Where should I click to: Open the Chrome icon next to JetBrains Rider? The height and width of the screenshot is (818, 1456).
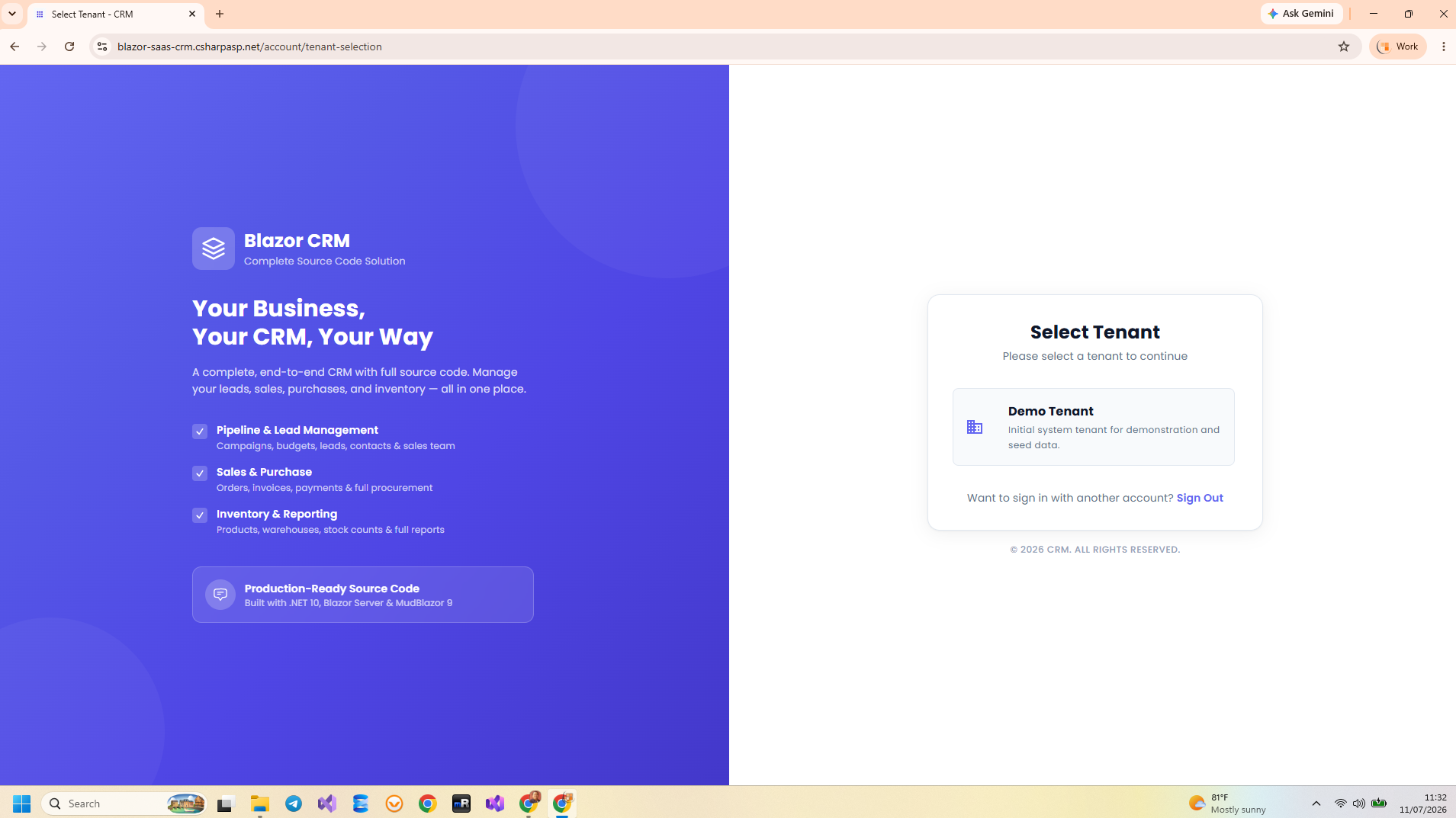[x=428, y=804]
